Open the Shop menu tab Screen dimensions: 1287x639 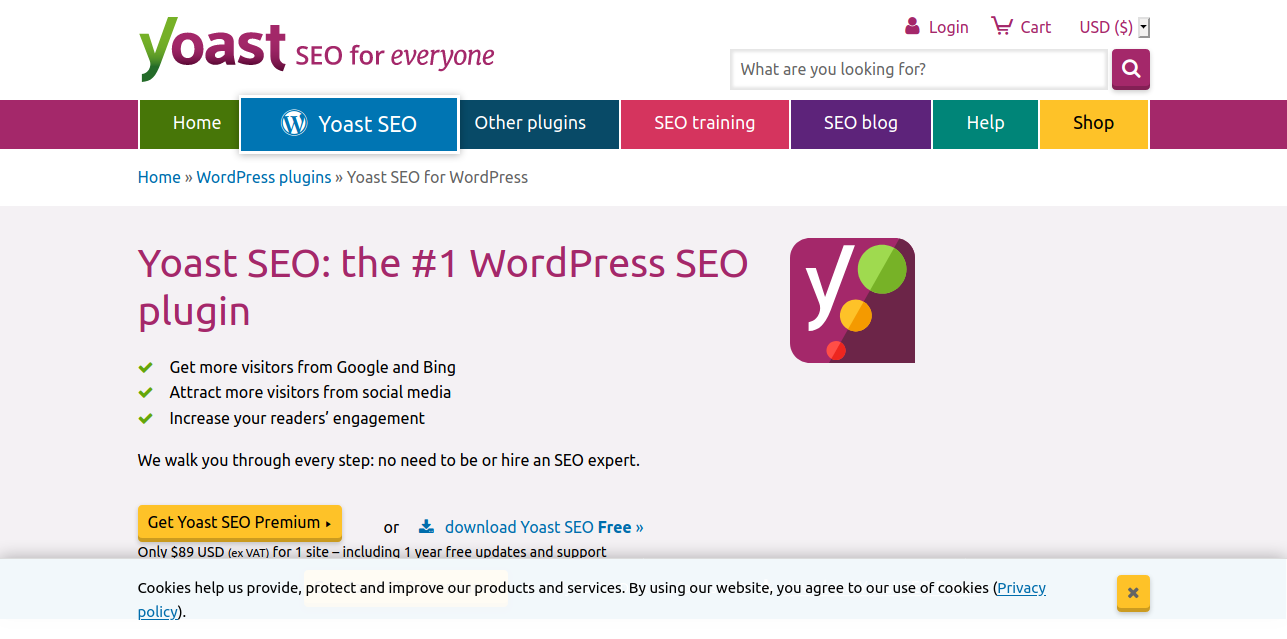pyautogui.click(x=1093, y=124)
